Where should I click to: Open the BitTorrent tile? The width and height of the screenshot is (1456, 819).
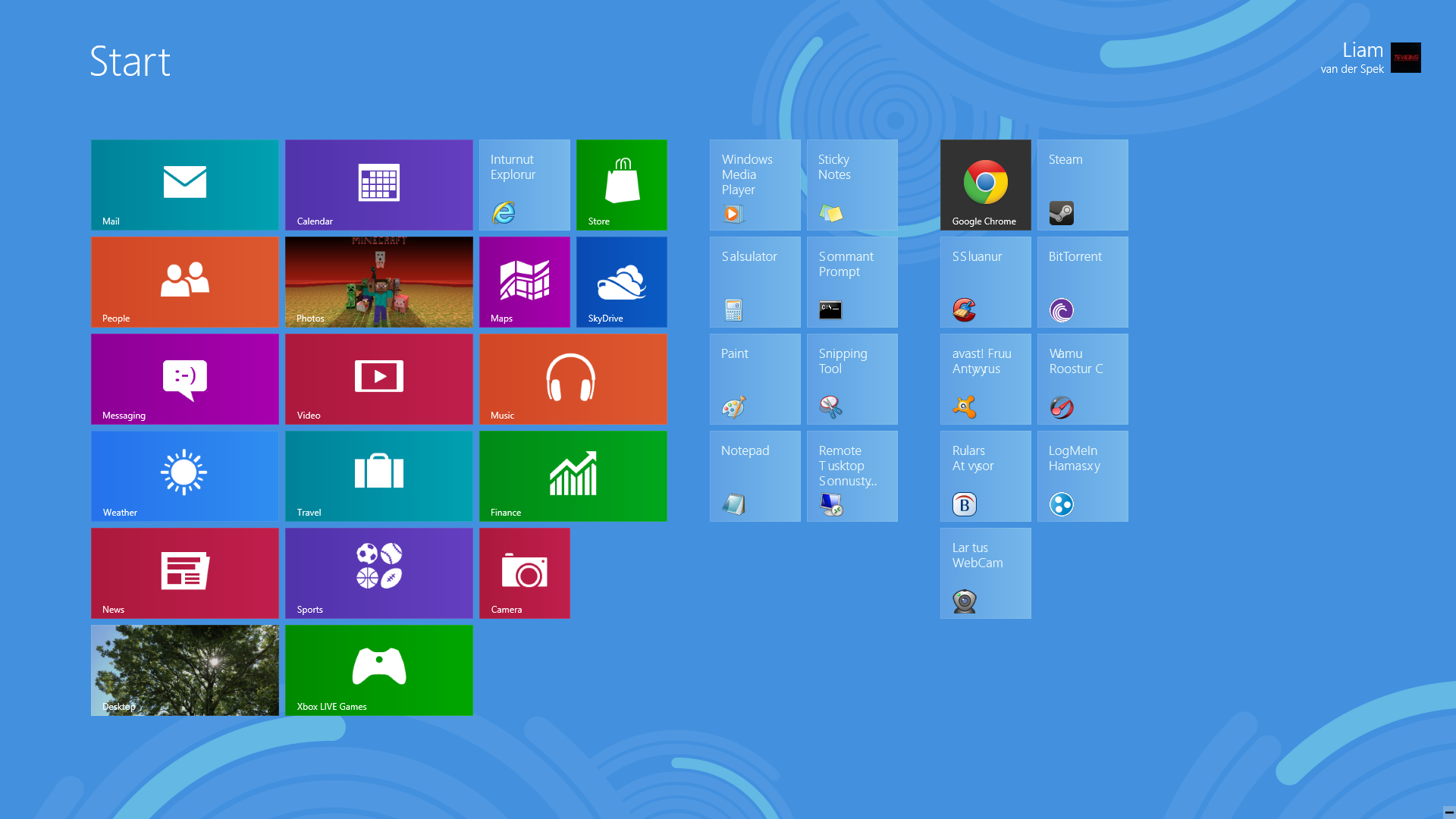[1082, 281]
